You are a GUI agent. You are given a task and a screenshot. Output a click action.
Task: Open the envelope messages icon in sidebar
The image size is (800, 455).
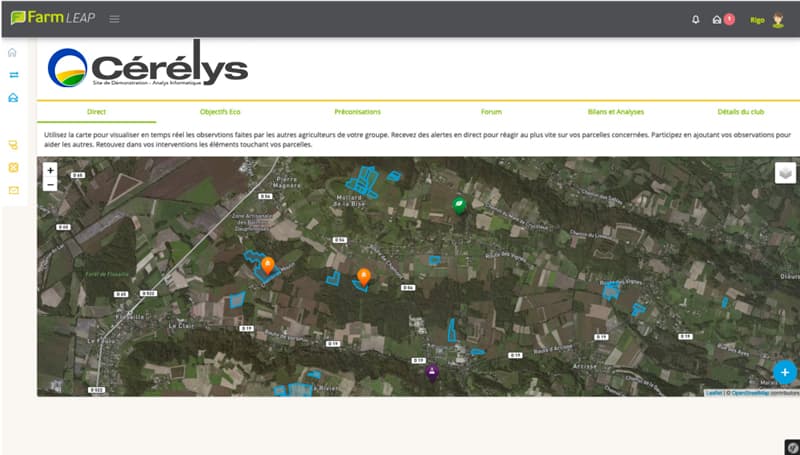coord(13,190)
